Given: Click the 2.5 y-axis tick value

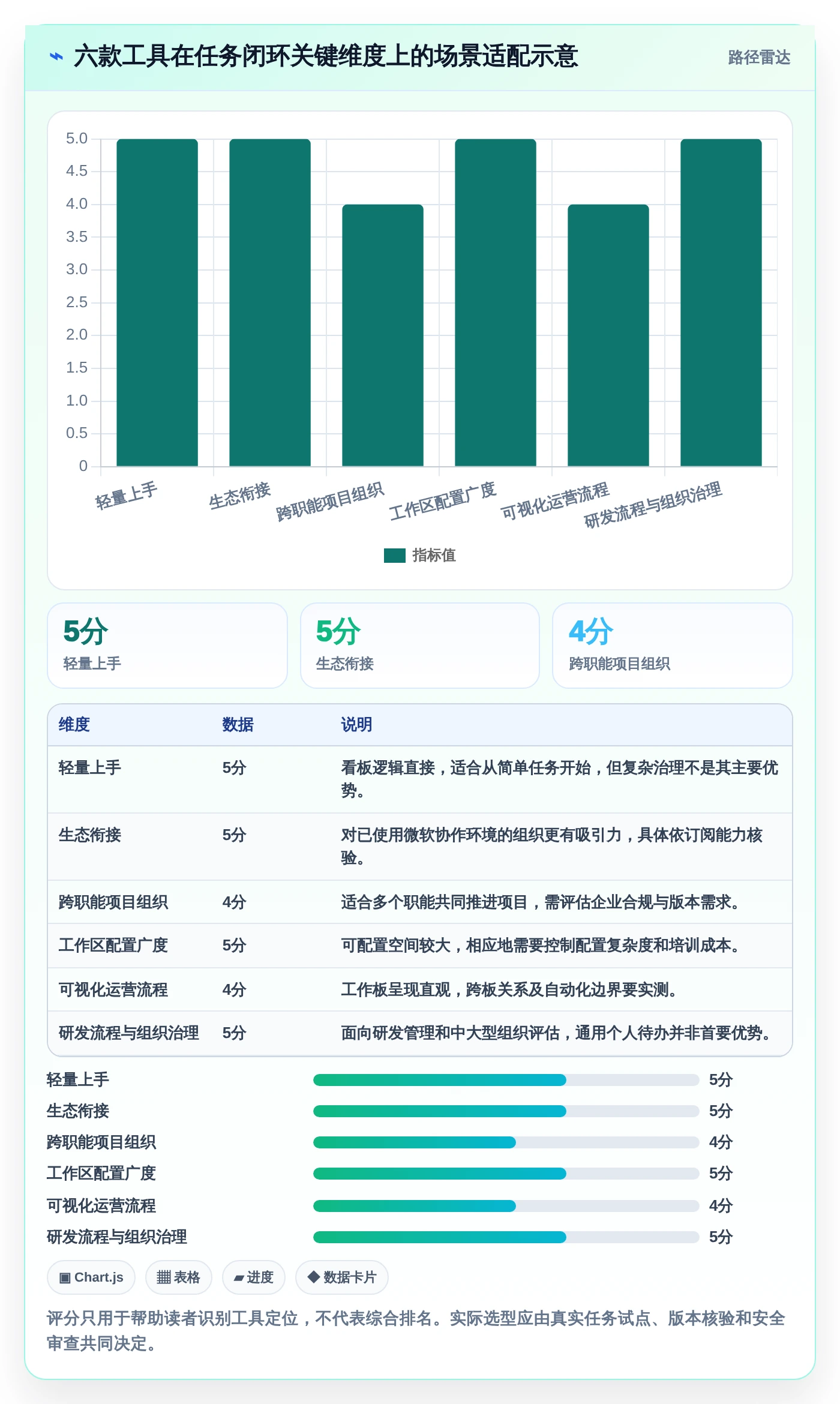Looking at the screenshot, I should [x=77, y=302].
